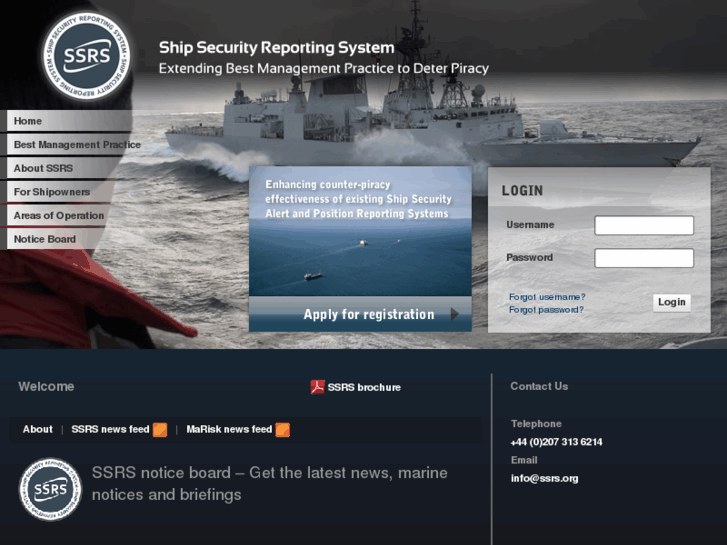Click the SSRS notice board headline text
The height and width of the screenshot is (545, 727).
[269, 484]
